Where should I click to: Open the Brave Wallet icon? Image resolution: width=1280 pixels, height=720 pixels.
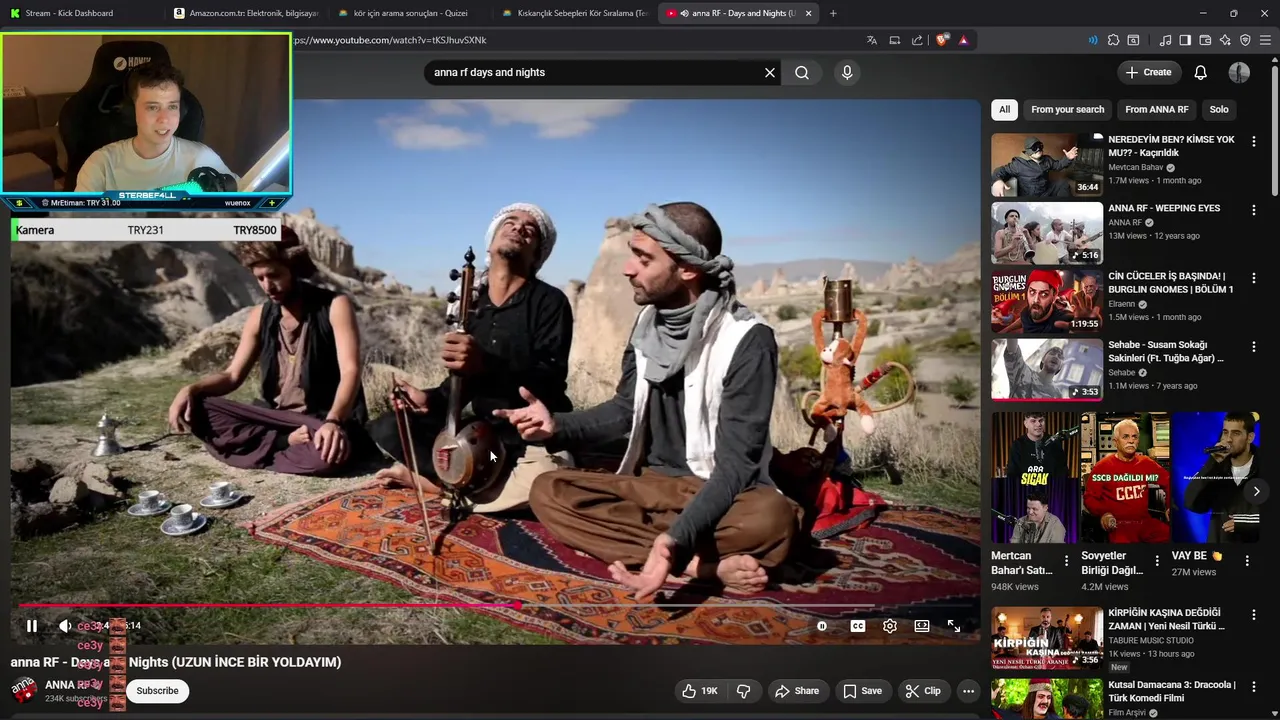1205,40
